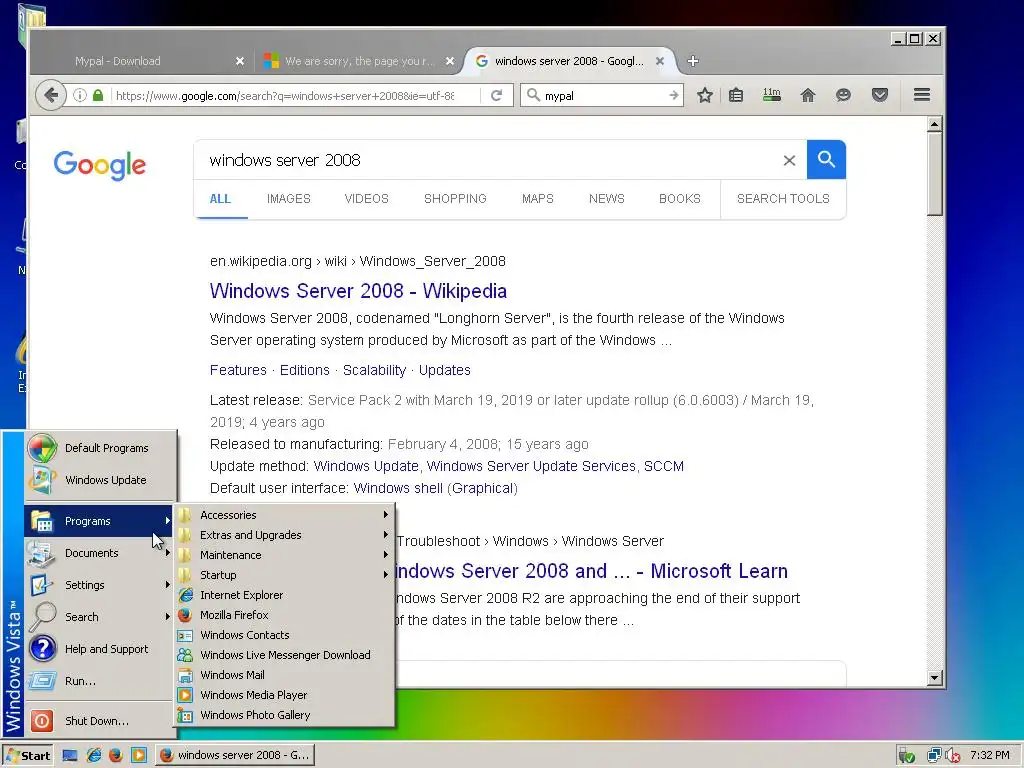This screenshot has height=768, width=1024.
Task: Click the Firefox taskbar window button
Action: pyautogui.click(x=235, y=756)
